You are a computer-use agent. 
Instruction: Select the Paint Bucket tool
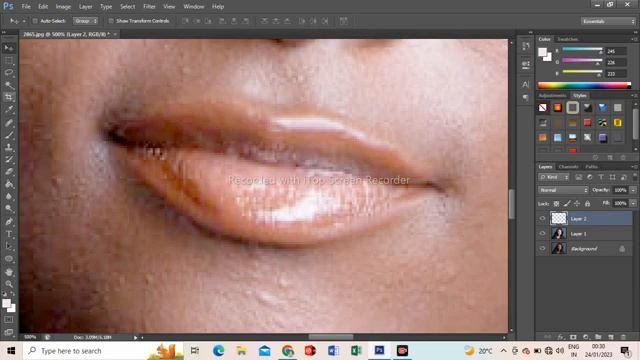[9, 184]
